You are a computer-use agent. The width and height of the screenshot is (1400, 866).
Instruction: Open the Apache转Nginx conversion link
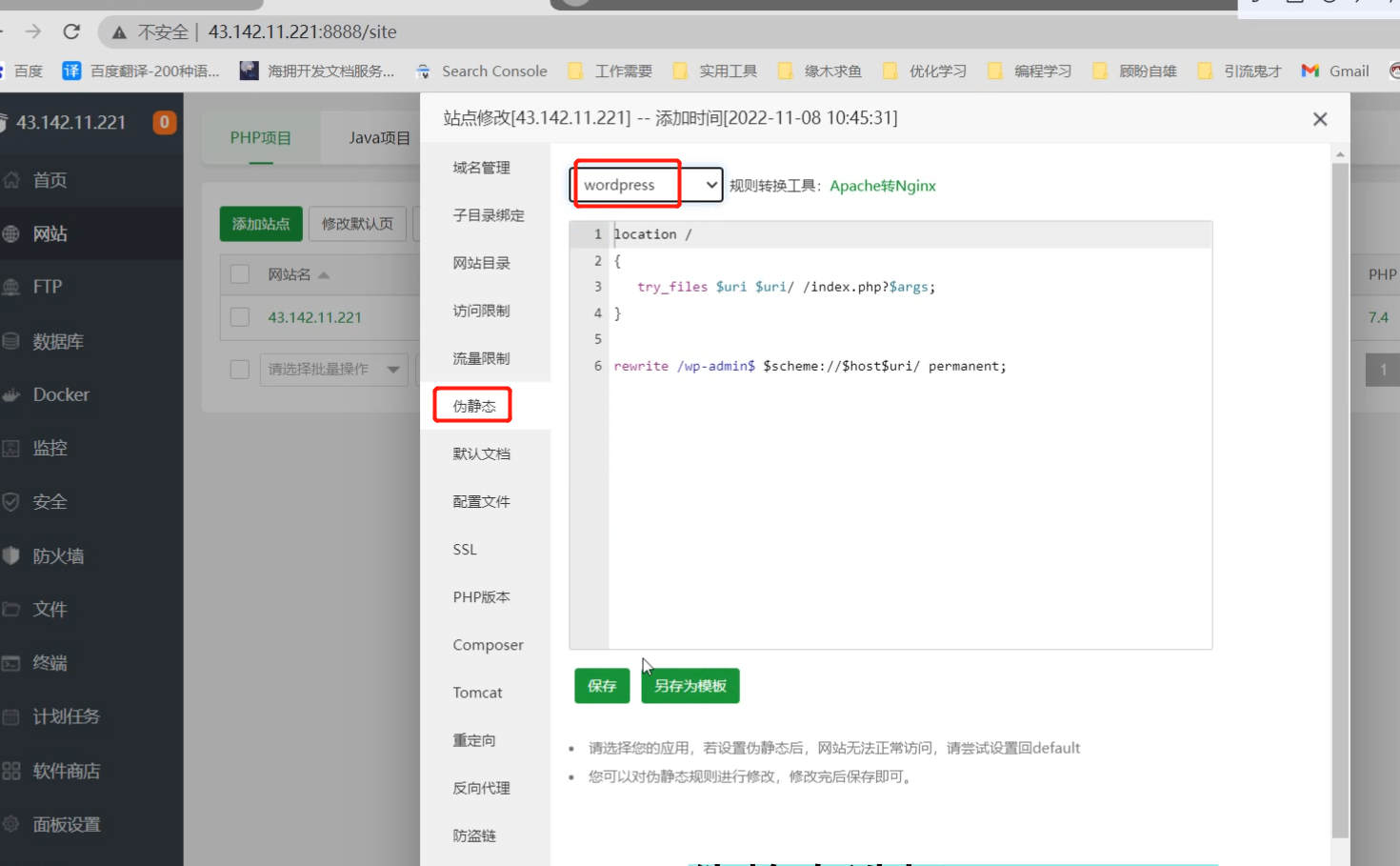pos(882,186)
